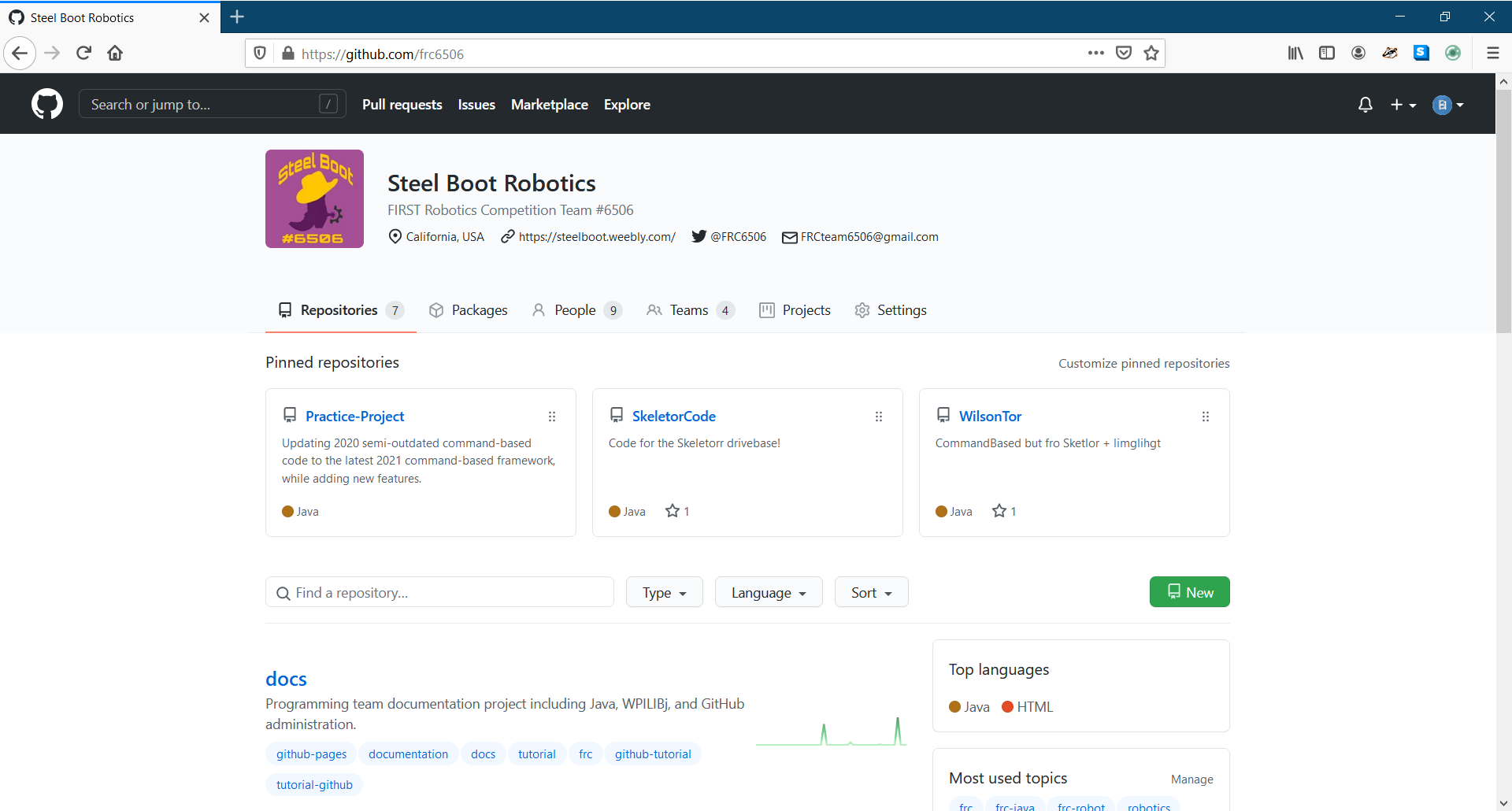This screenshot has width=1512, height=811.
Task: Click the tutorial topic tag
Action: 537,754
